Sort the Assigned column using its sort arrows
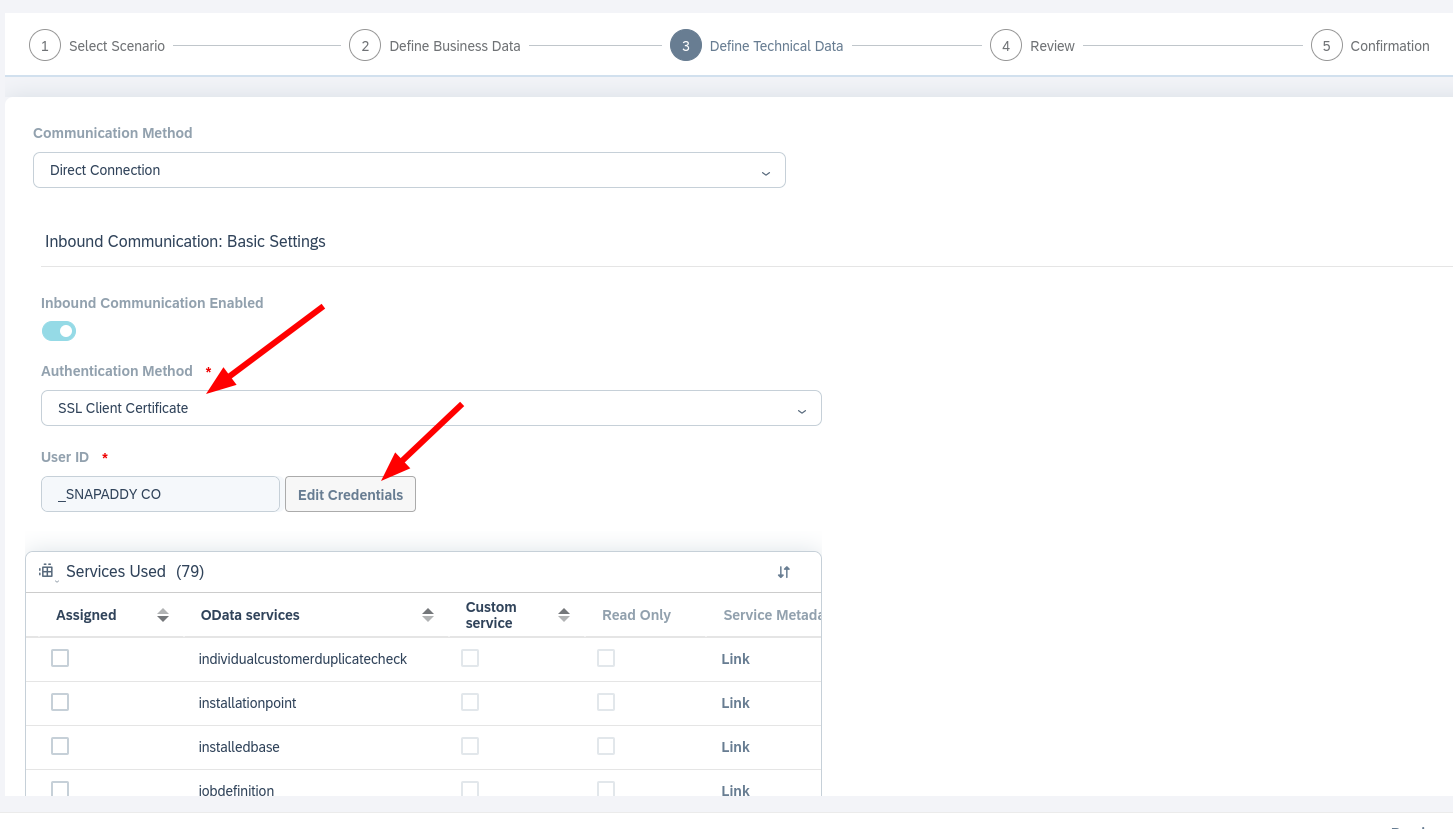 (x=161, y=614)
